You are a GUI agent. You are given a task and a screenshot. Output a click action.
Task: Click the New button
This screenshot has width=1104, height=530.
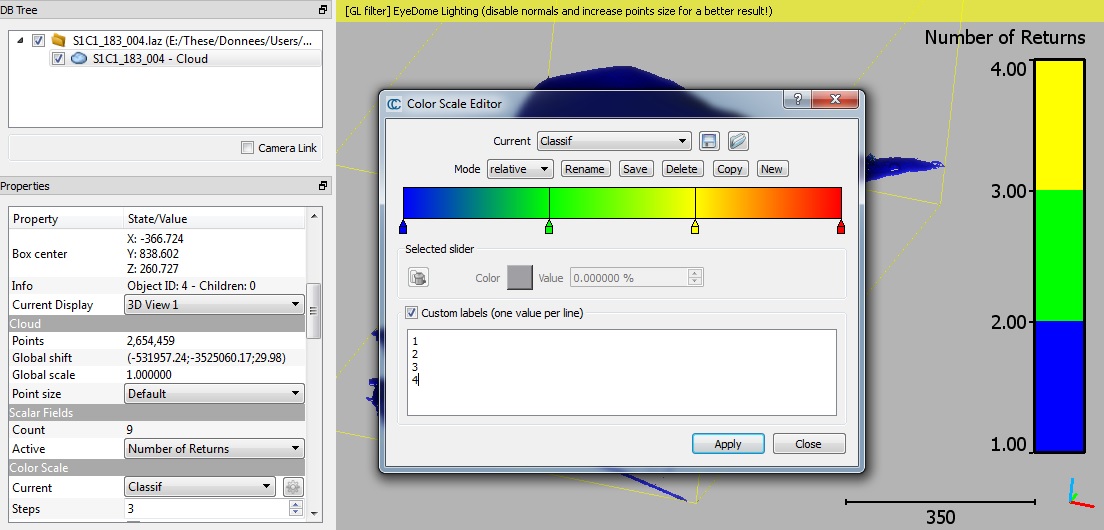point(772,169)
